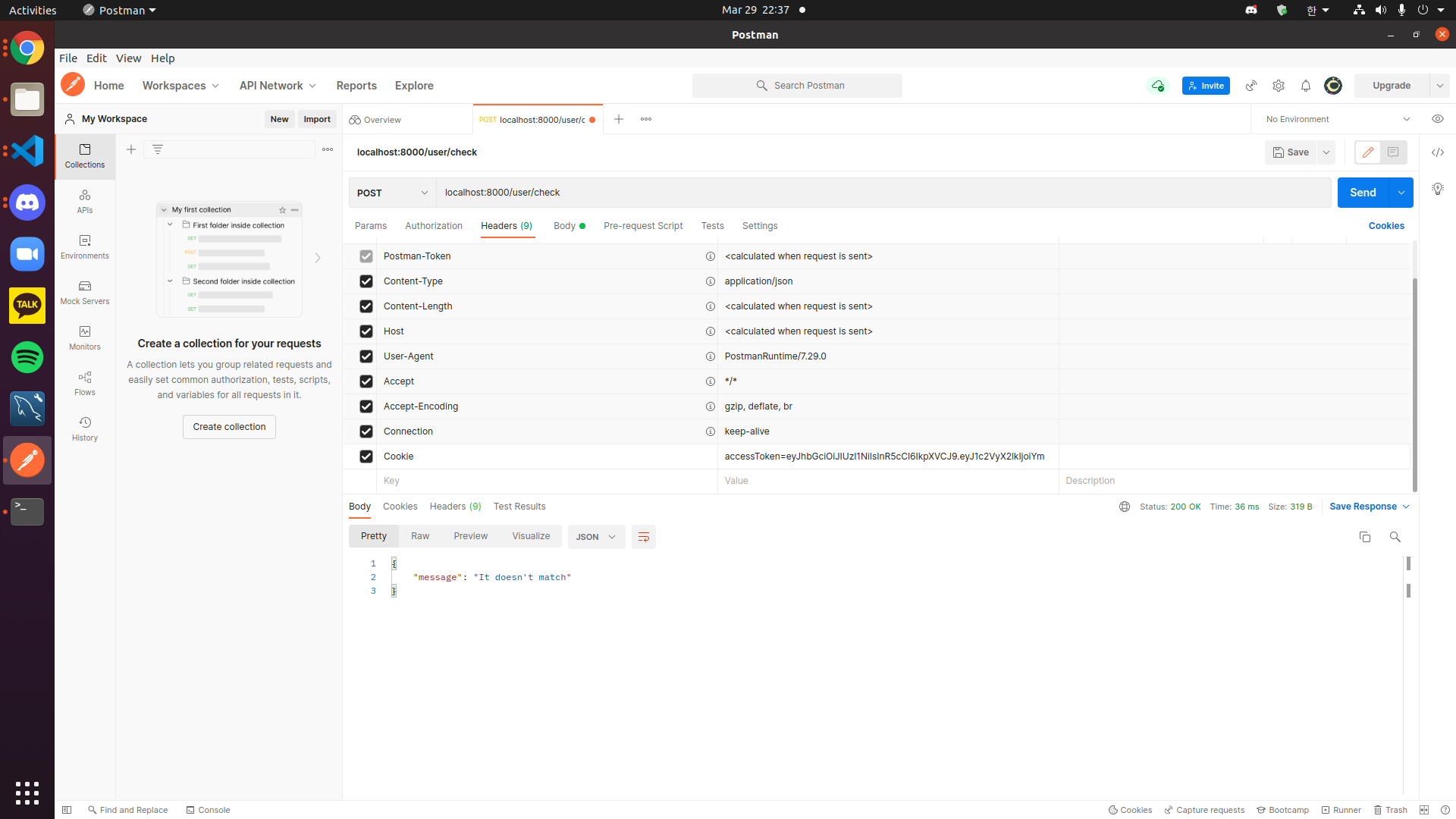Open the Save options dropdown arrow
Image resolution: width=1456 pixels, height=819 pixels.
click(x=1326, y=152)
